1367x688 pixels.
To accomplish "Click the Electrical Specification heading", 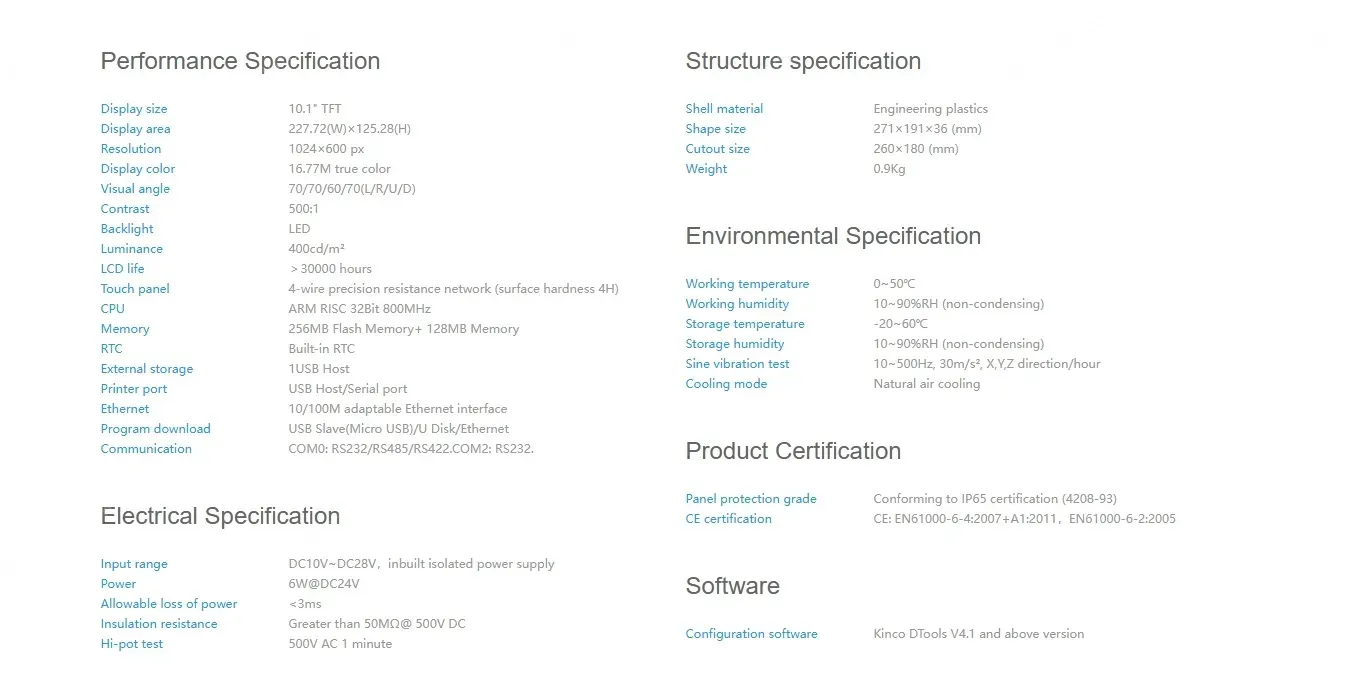I will click(x=220, y=516).
